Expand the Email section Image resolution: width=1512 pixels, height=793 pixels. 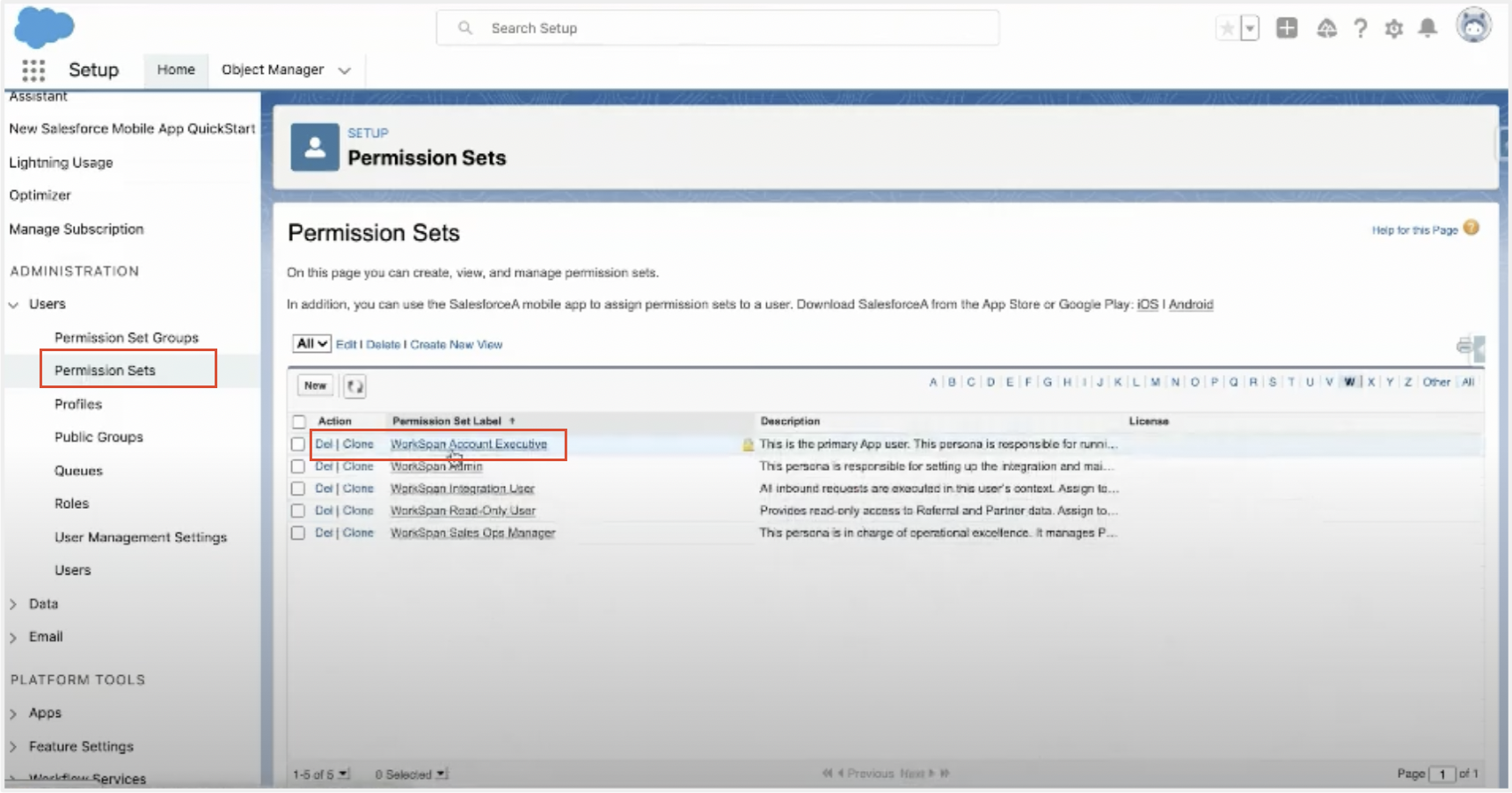(x=13, y=637)
